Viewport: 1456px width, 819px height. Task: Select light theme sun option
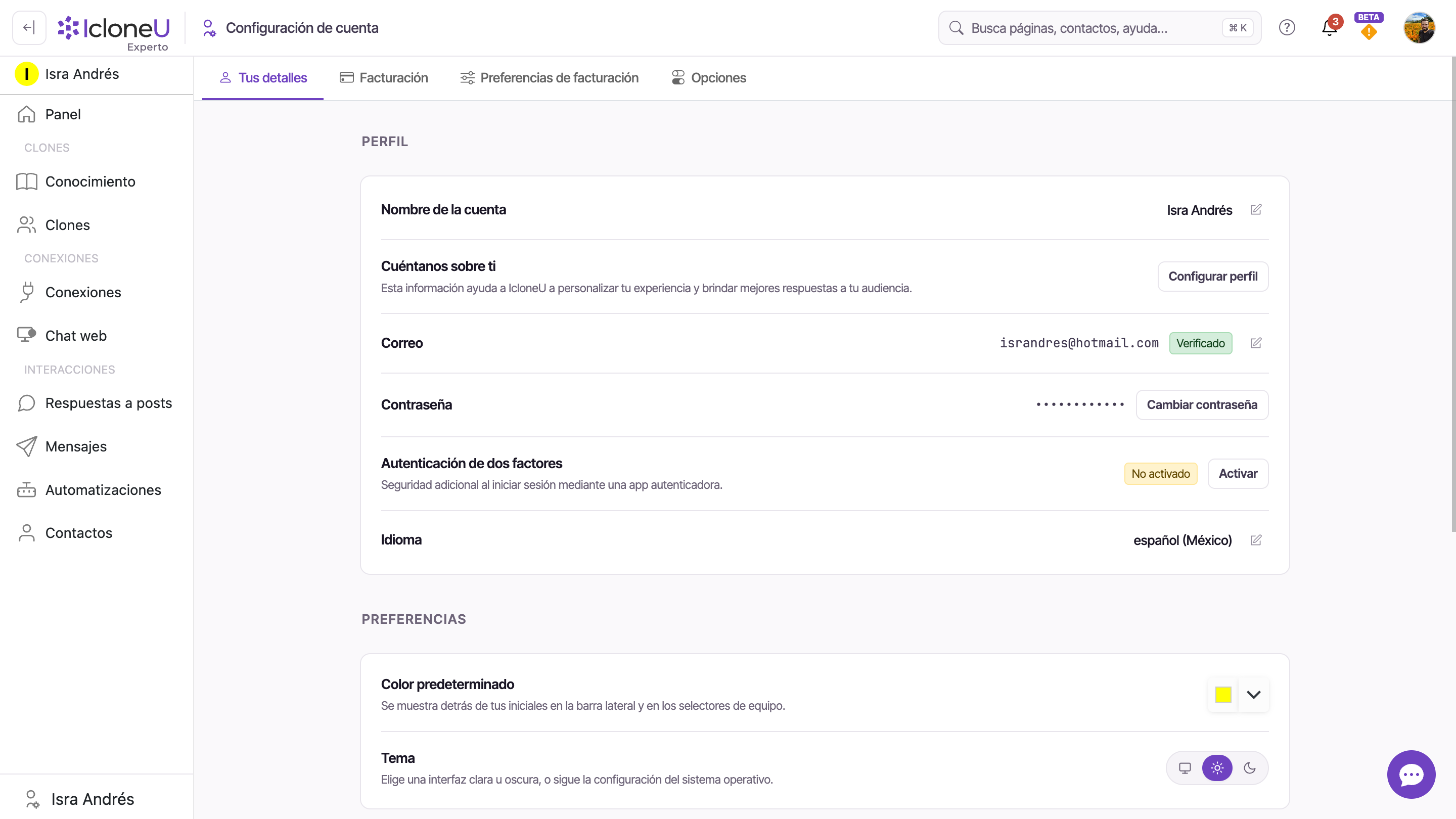click(1217, 767)
